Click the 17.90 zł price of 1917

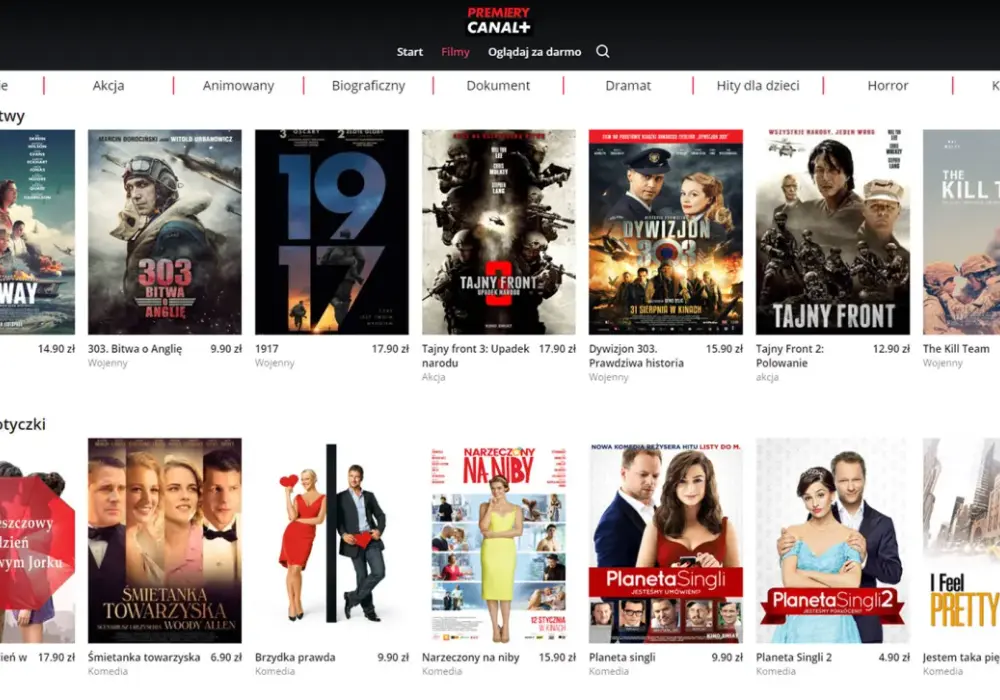click(x=390, y=349)
